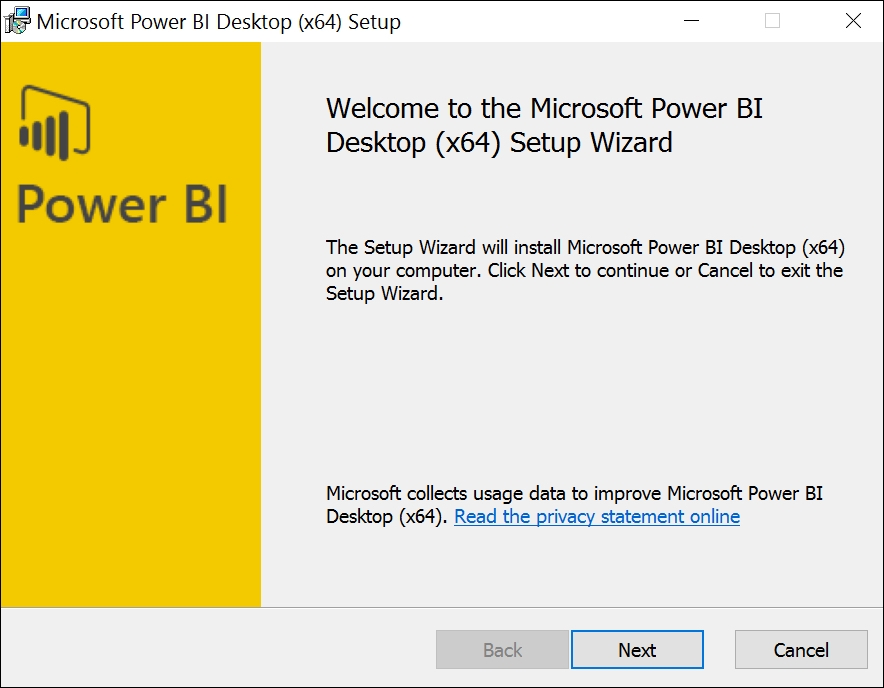Minimize the Setup window
The image size is (884, 688).
point(691,21)
